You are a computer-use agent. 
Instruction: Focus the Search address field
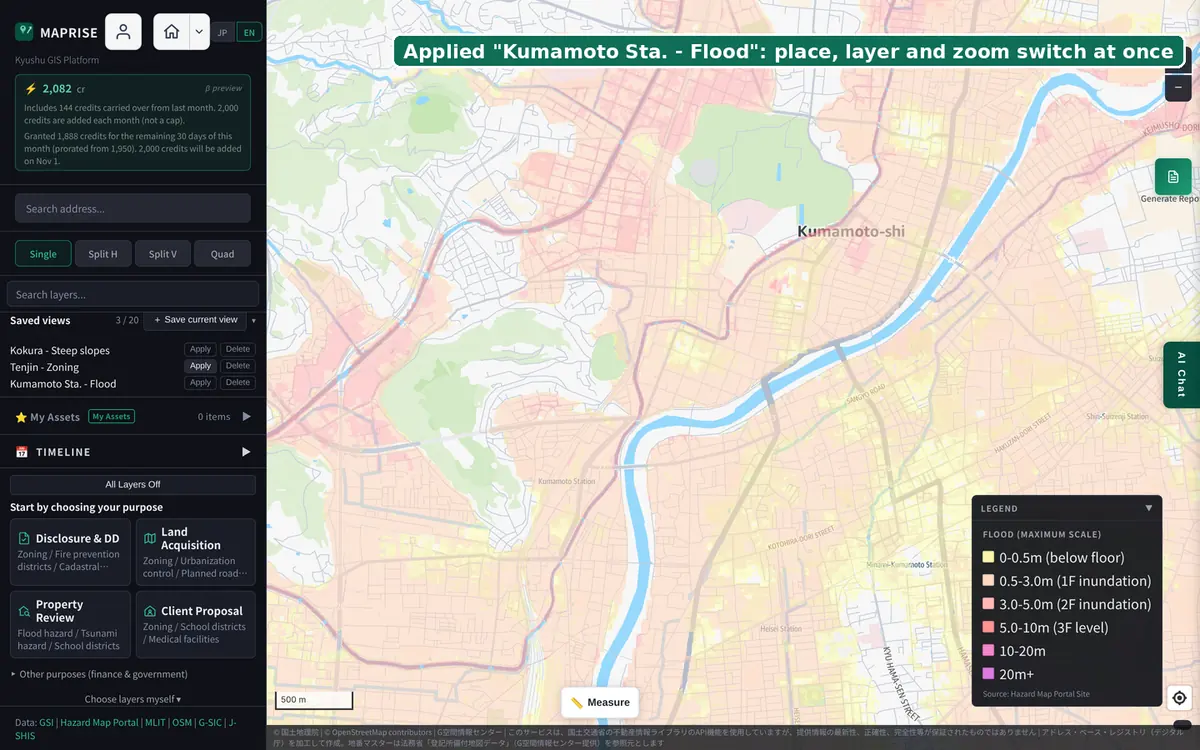point(133,208)
